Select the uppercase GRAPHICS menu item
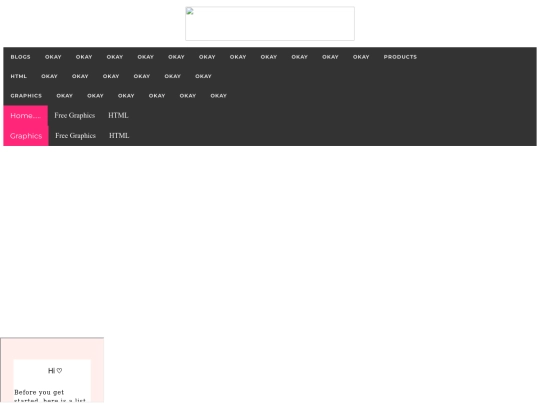Image resolution: width=540 pixels, height=405 pixels. point(26,95)
